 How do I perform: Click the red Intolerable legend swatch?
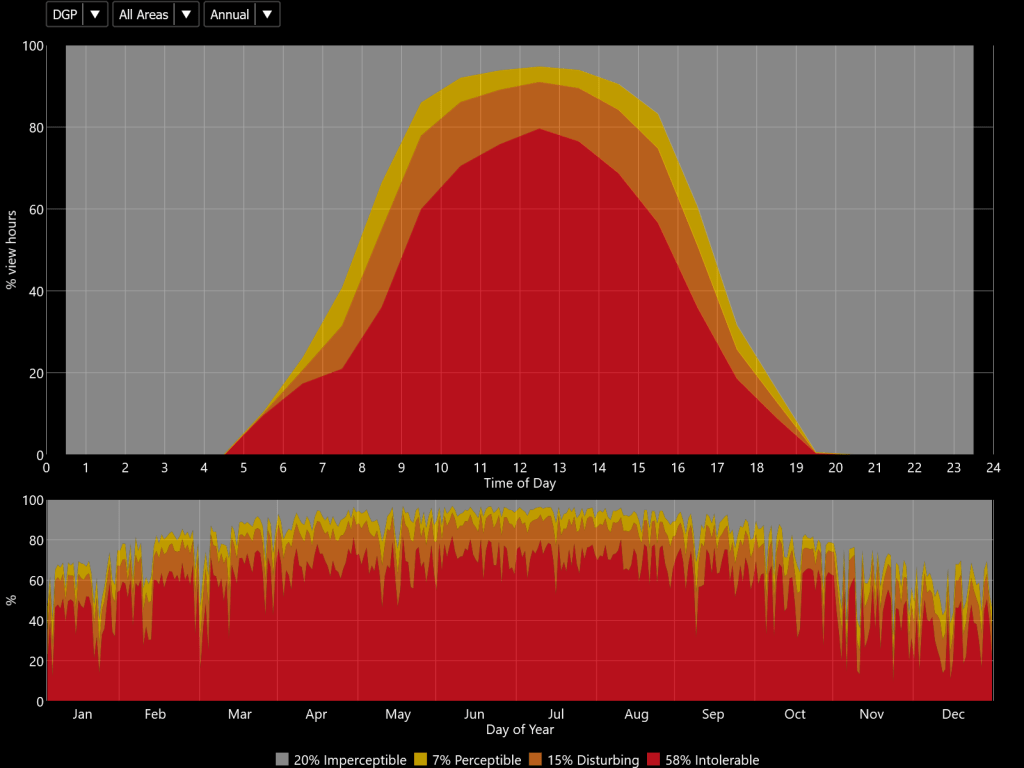coord(654,760)
